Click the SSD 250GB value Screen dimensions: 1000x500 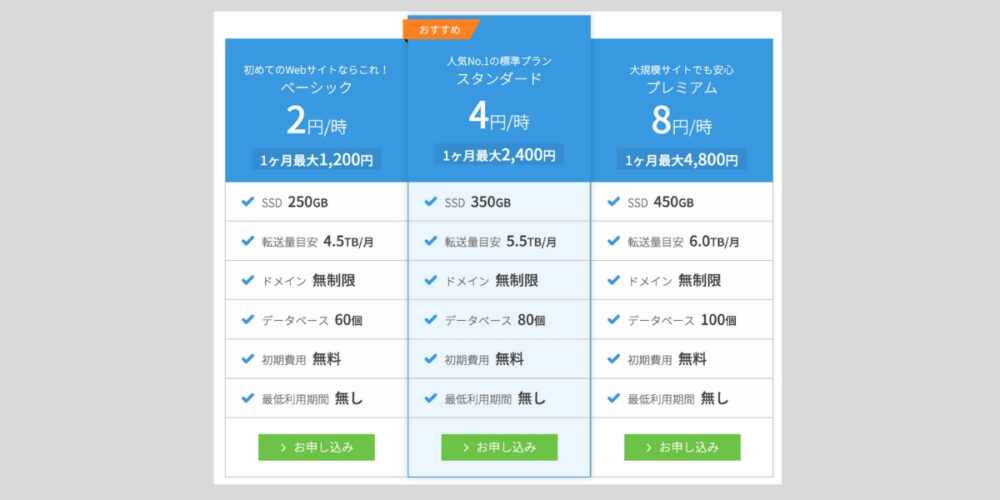coord(307,202)
